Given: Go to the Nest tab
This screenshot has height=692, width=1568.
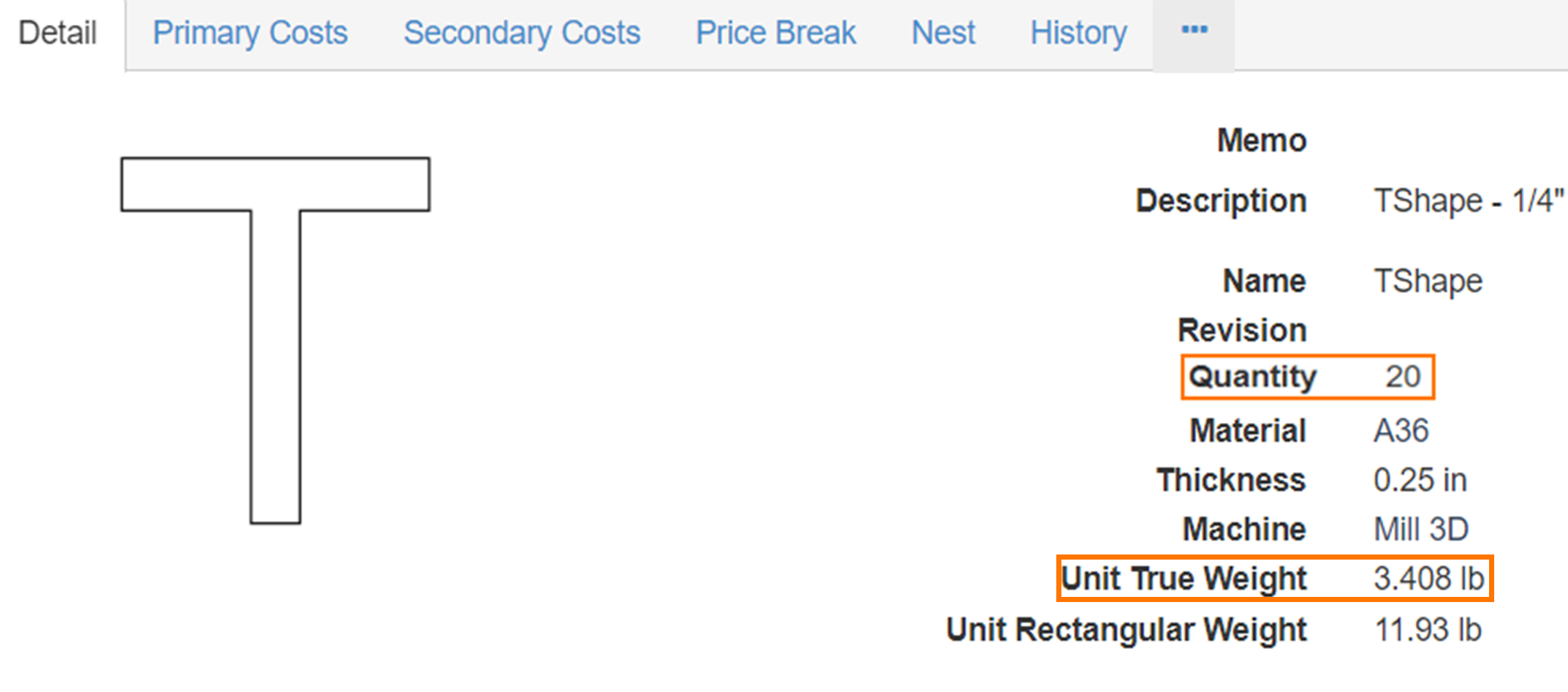Looking at the screenshot, I should coord(943,33).
